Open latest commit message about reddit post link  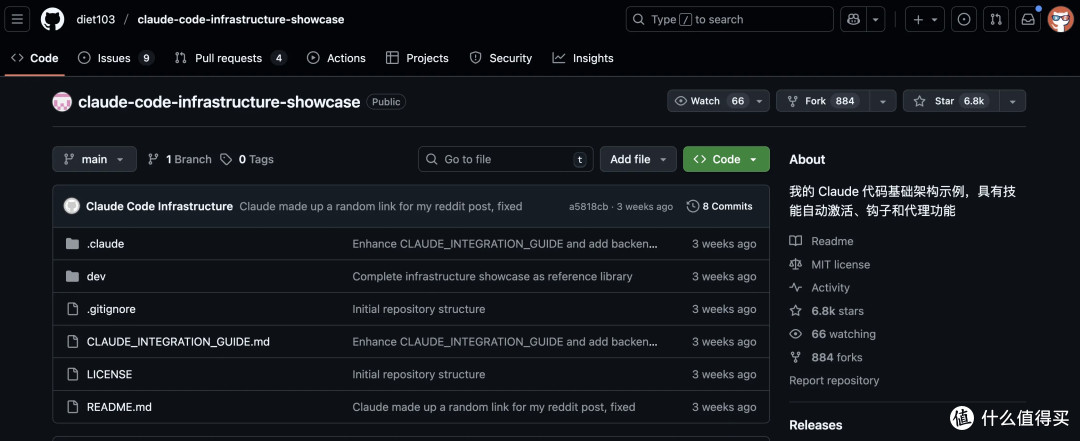click(381, 206)
